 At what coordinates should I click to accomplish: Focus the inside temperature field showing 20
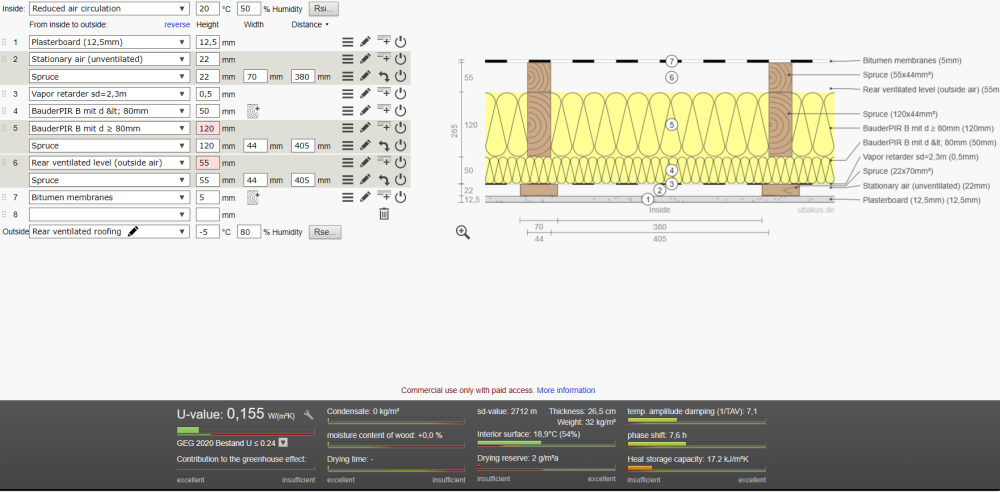(208, 9)
